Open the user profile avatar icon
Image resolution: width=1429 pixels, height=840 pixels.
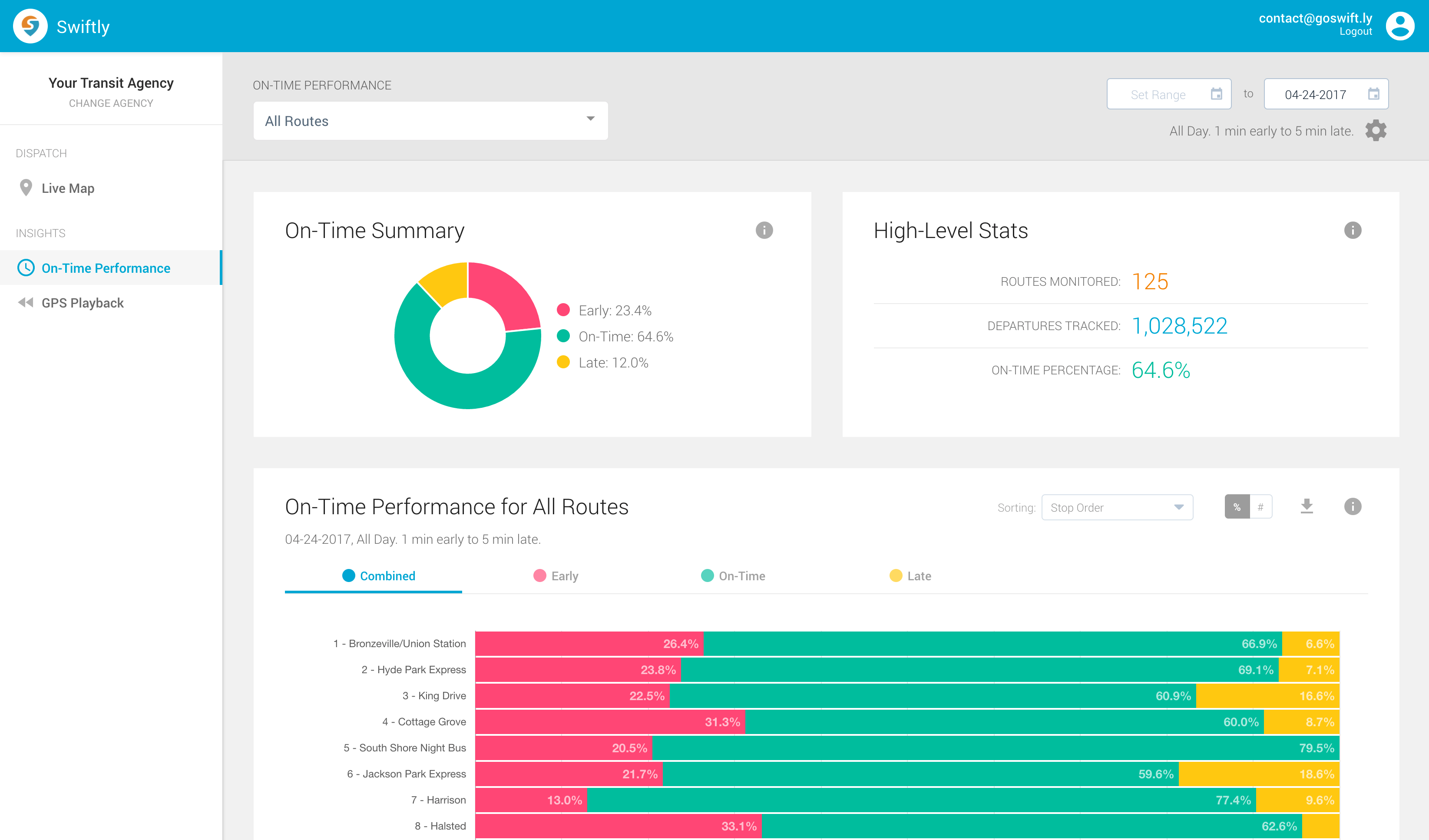click(x=1399, y=26)
